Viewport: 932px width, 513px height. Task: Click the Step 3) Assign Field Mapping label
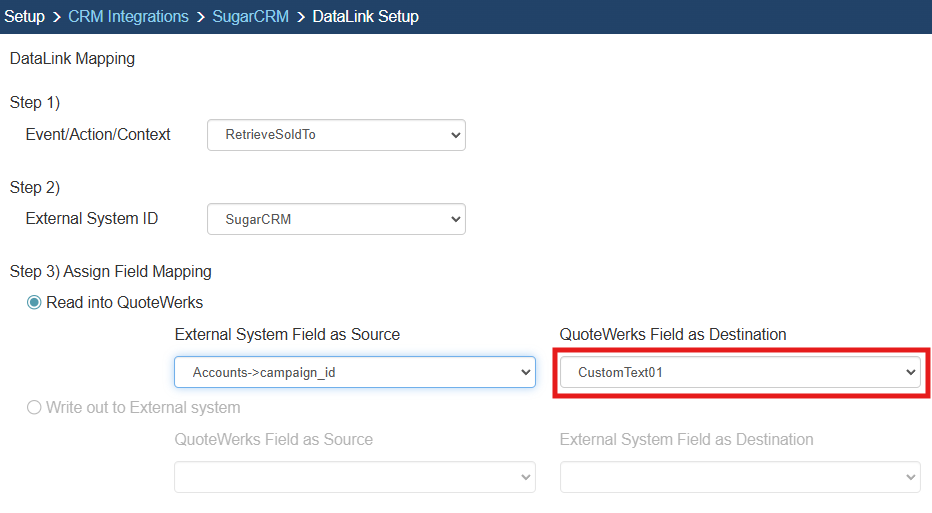[110, 271]
